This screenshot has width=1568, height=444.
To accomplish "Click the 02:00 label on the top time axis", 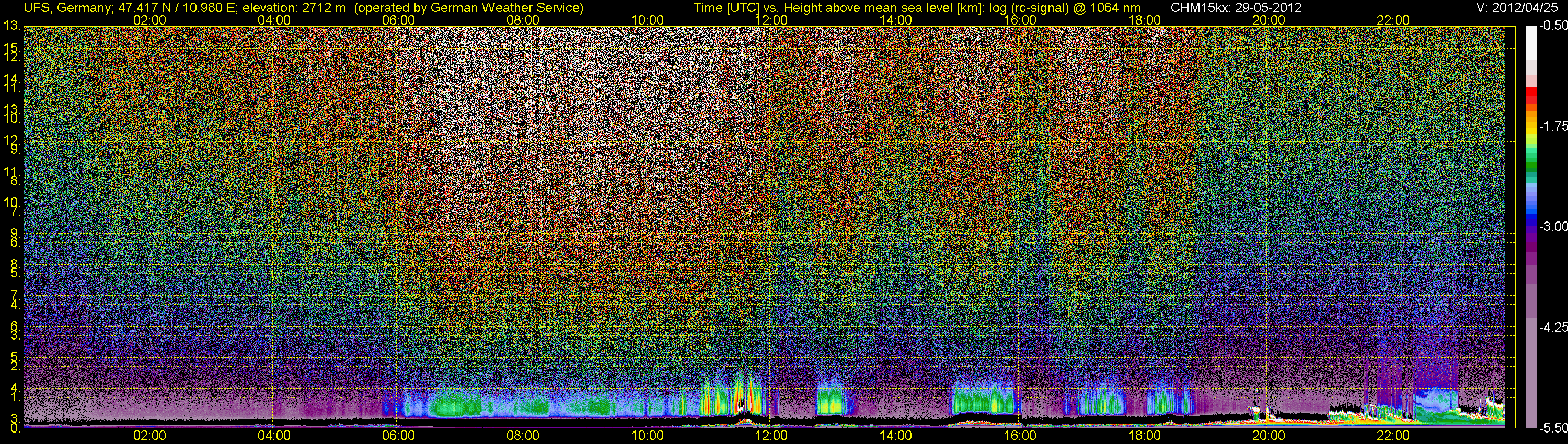I will 149,20.
